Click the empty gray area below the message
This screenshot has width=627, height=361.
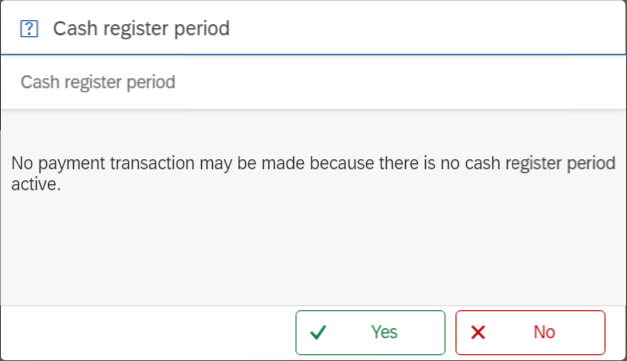point(314,248)
